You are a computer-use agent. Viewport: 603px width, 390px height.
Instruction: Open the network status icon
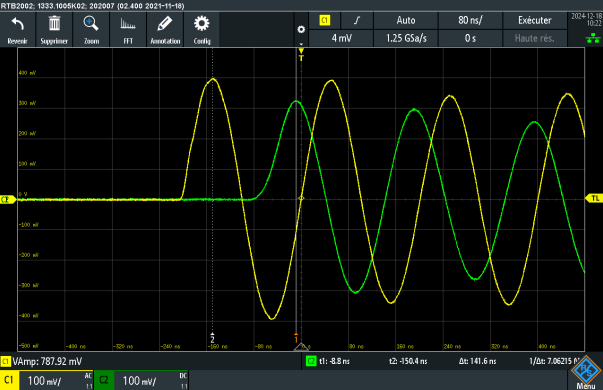(x=593, y=38)
